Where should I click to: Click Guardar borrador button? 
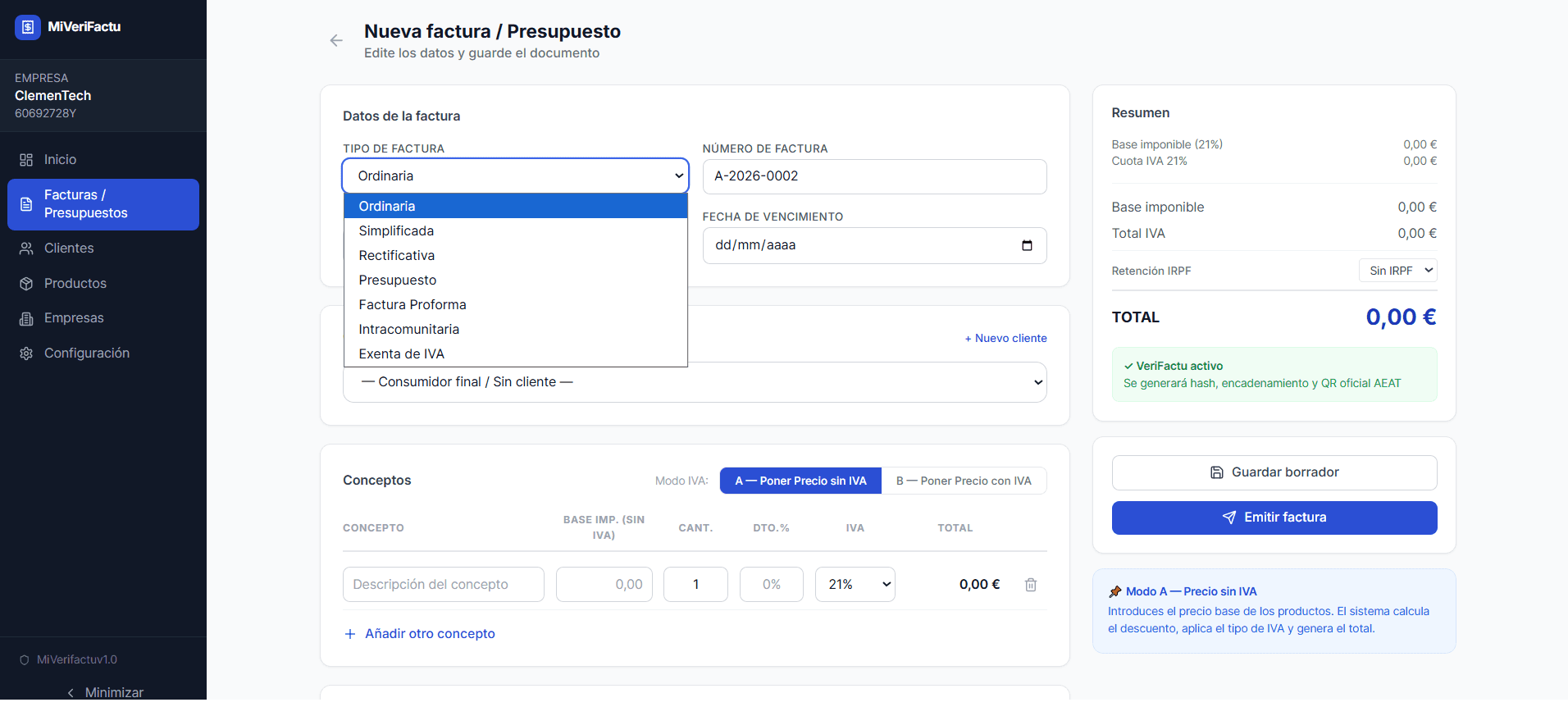click(1274, 472)
